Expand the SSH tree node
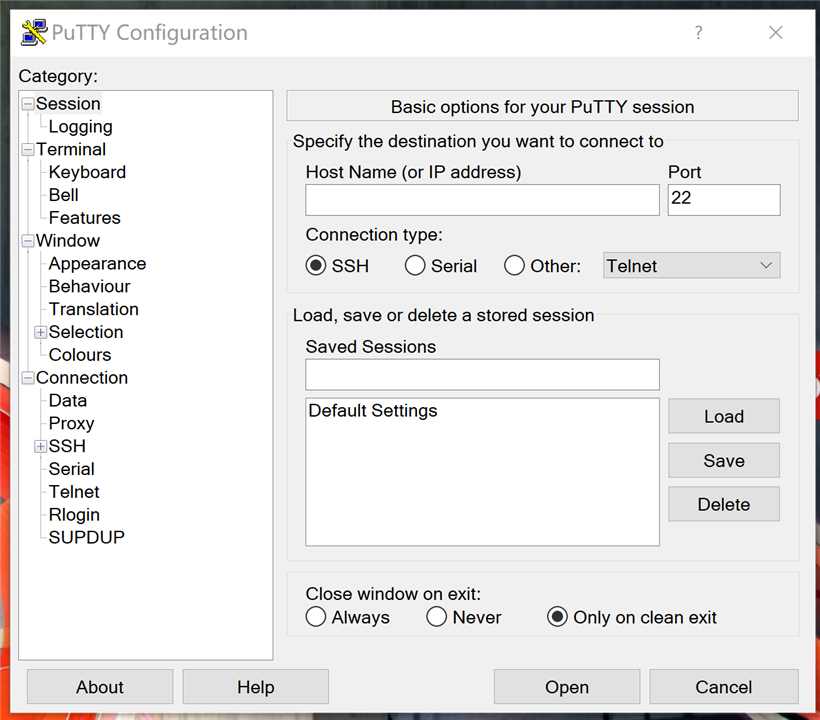This screenshot has width=820, height=720. (41, 446)
